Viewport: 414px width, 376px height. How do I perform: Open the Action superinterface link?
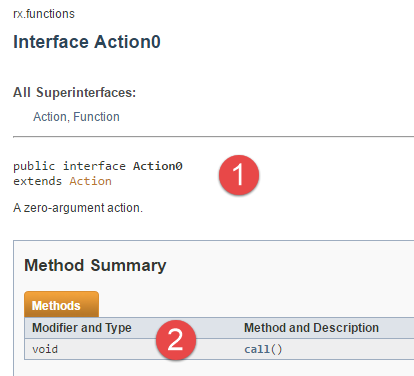click(50, 117)
